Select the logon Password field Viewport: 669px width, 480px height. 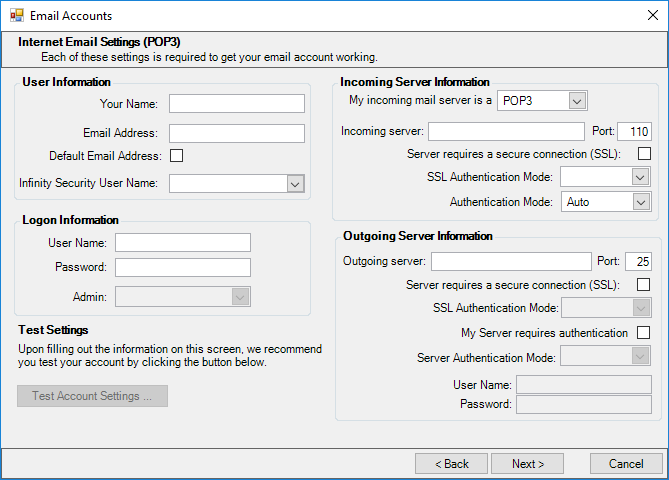click(182, 267)
